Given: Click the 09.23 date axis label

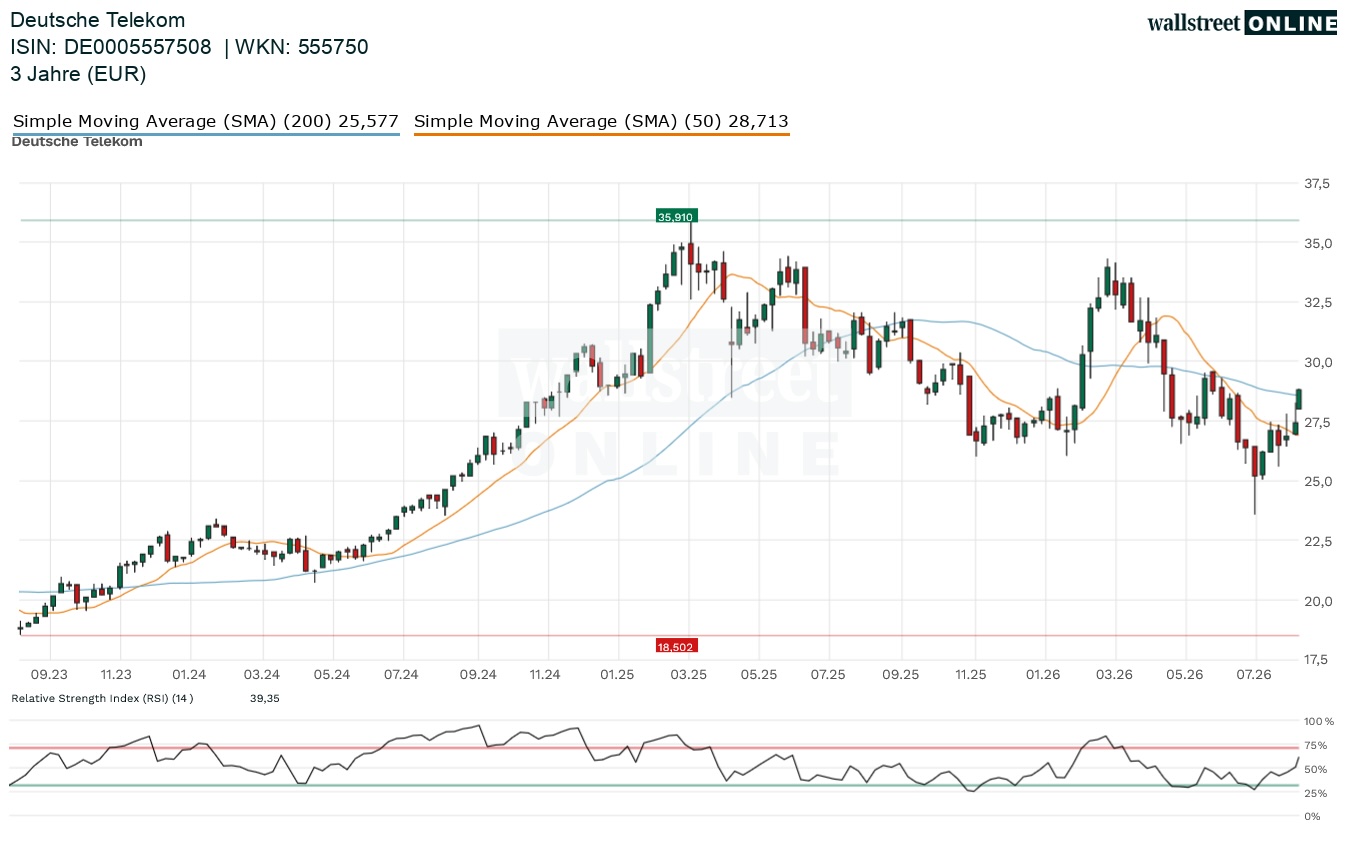Looking at the screenshot, I should (49, 675).
